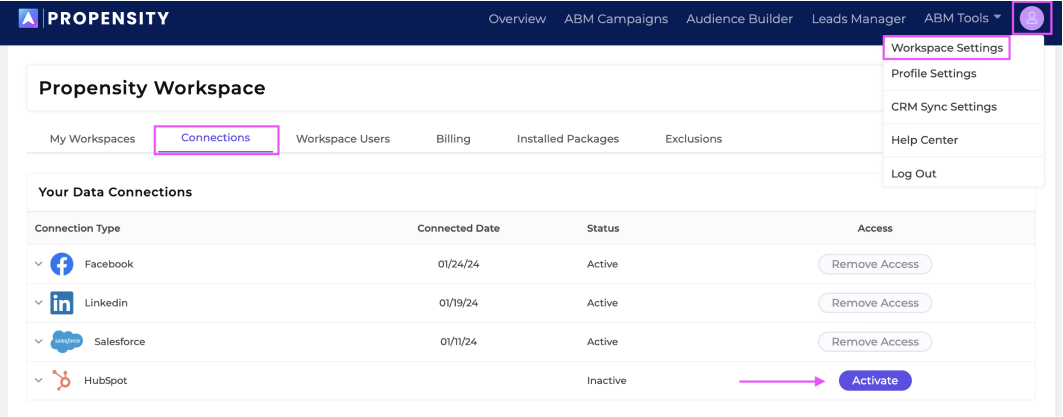Viewport: 1063px width, 417px height.
Task: Click the Salesforce connection name
Action: (x=119, y=342)
